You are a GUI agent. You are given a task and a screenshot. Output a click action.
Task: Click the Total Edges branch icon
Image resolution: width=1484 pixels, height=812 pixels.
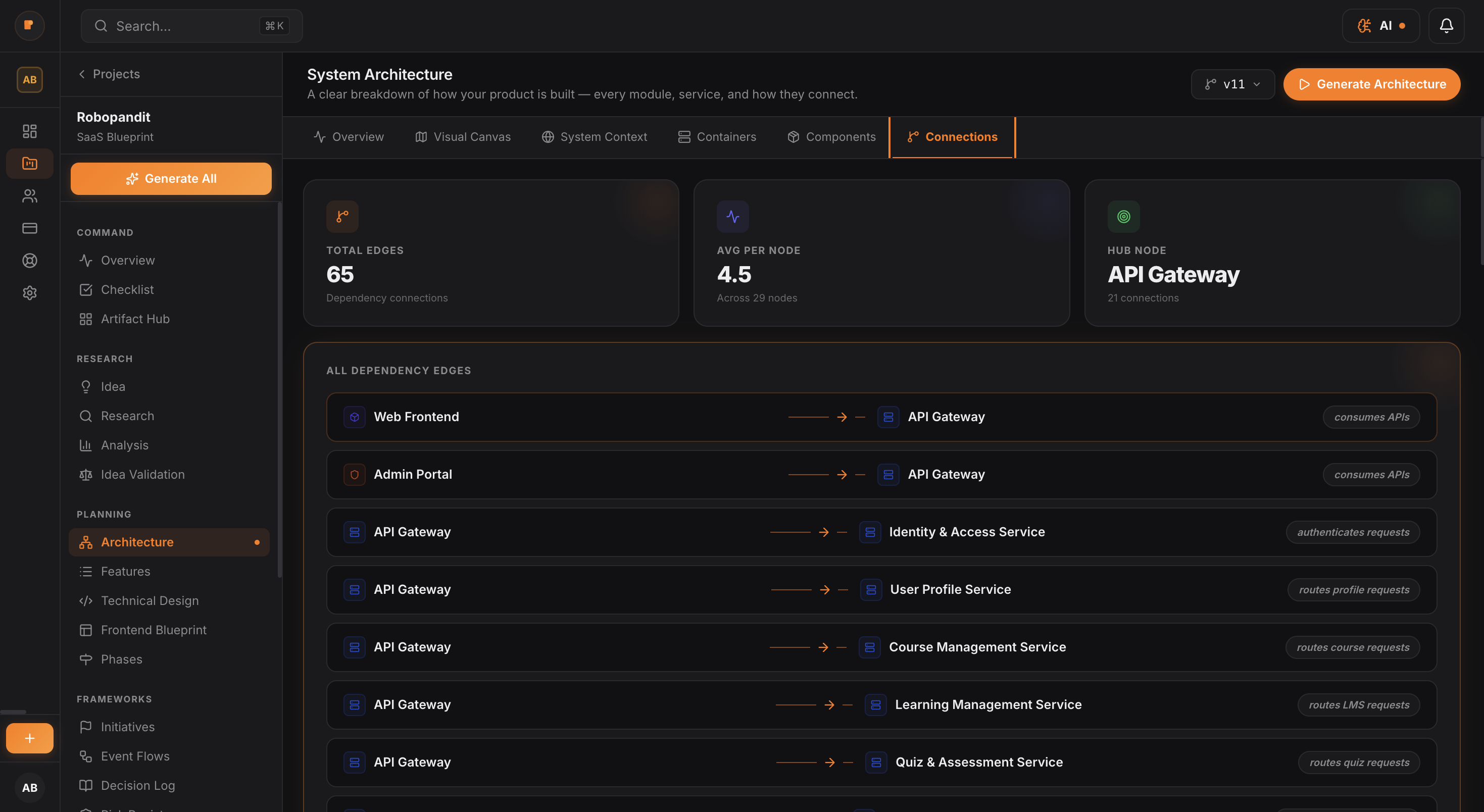point(342,217)
